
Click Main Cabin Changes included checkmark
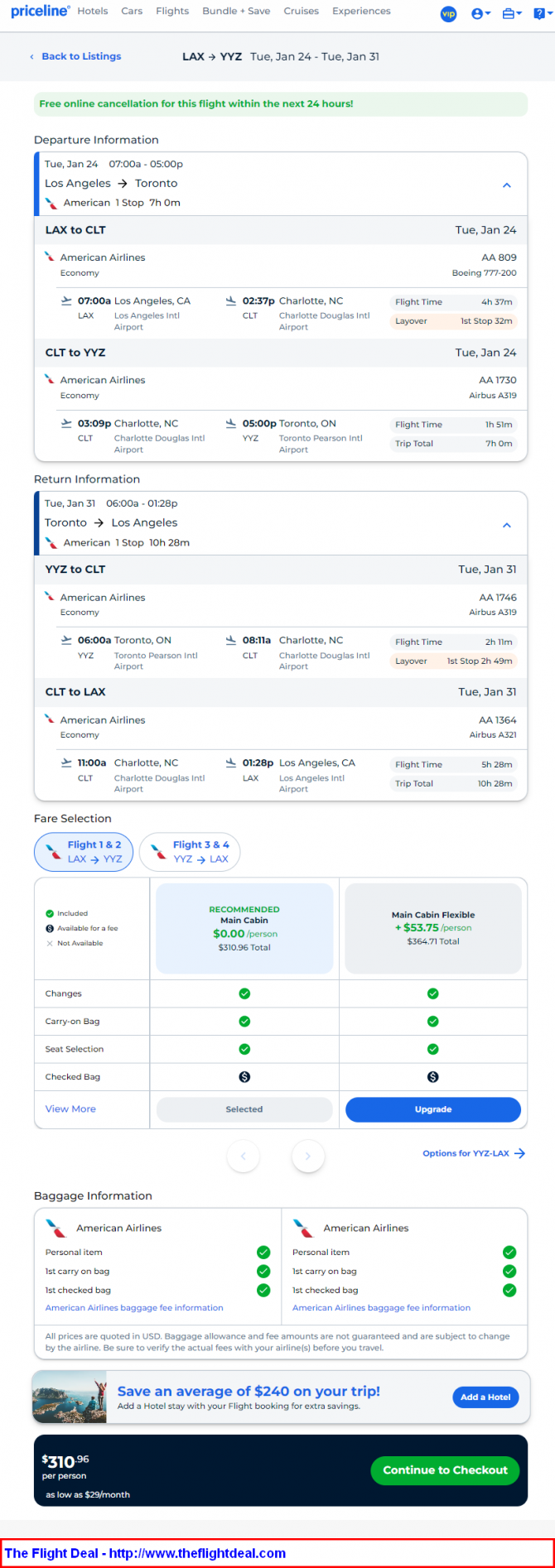pos(244,993)
